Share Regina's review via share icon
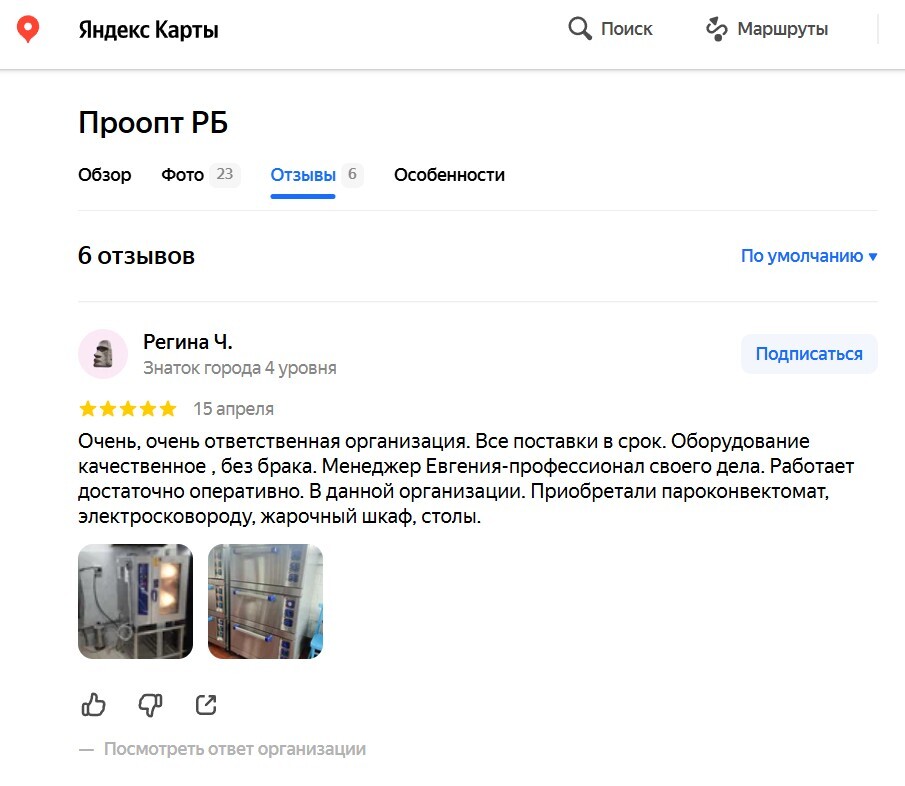Screen dimensions: 905x786 click(x=206, y=705)
